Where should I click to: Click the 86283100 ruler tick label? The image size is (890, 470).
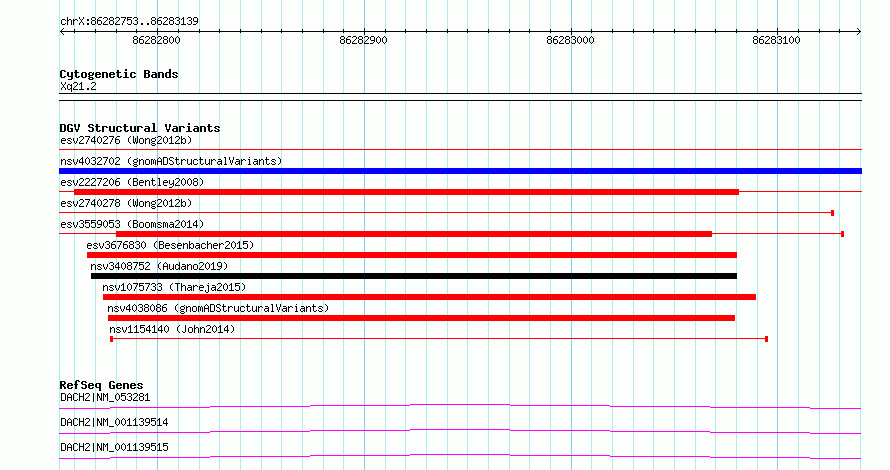coord(776,40)
